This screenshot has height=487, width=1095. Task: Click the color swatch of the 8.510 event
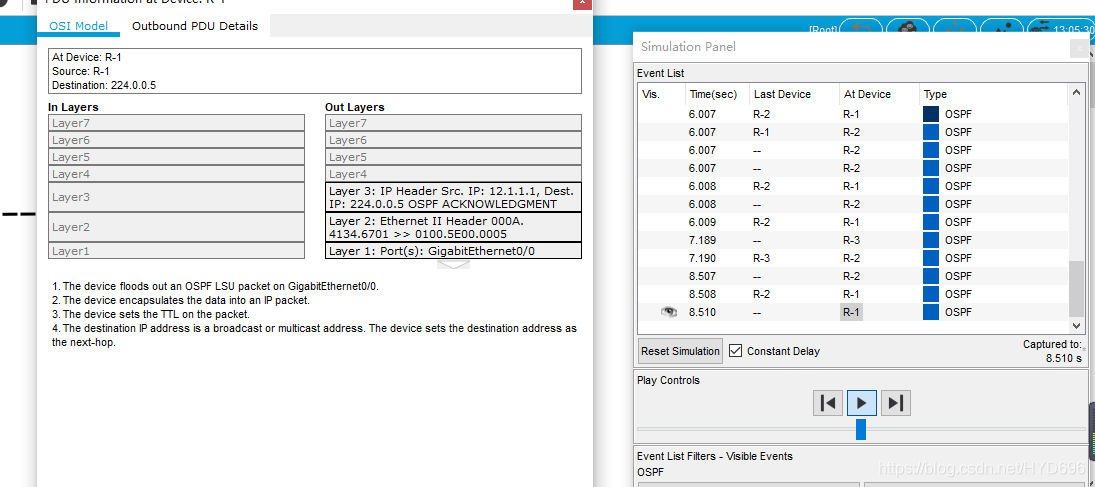pyautogui.click(x=931, y=312)
